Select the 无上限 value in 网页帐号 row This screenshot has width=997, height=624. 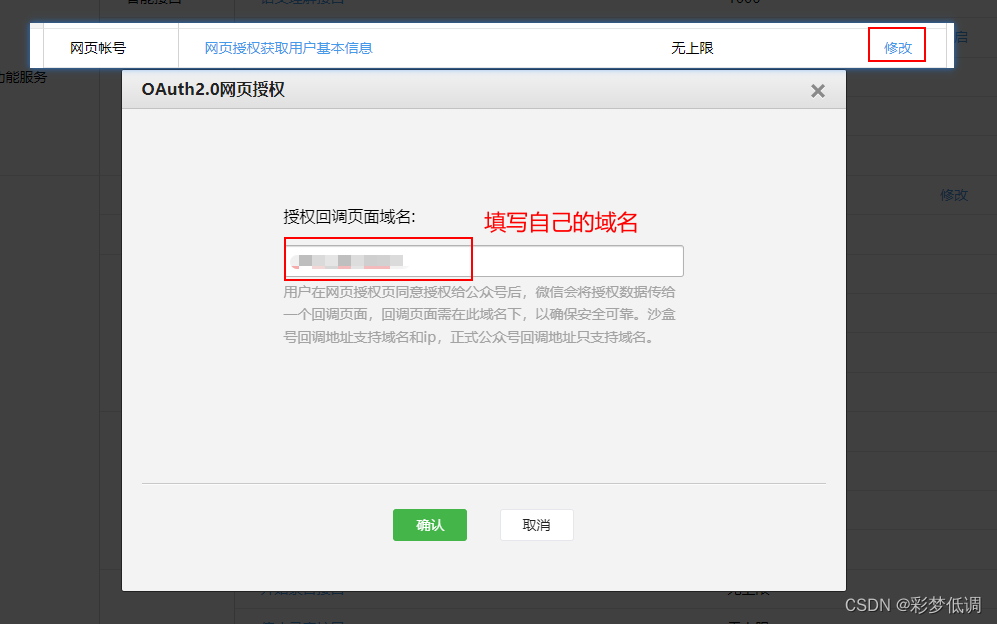click(692, 48)
